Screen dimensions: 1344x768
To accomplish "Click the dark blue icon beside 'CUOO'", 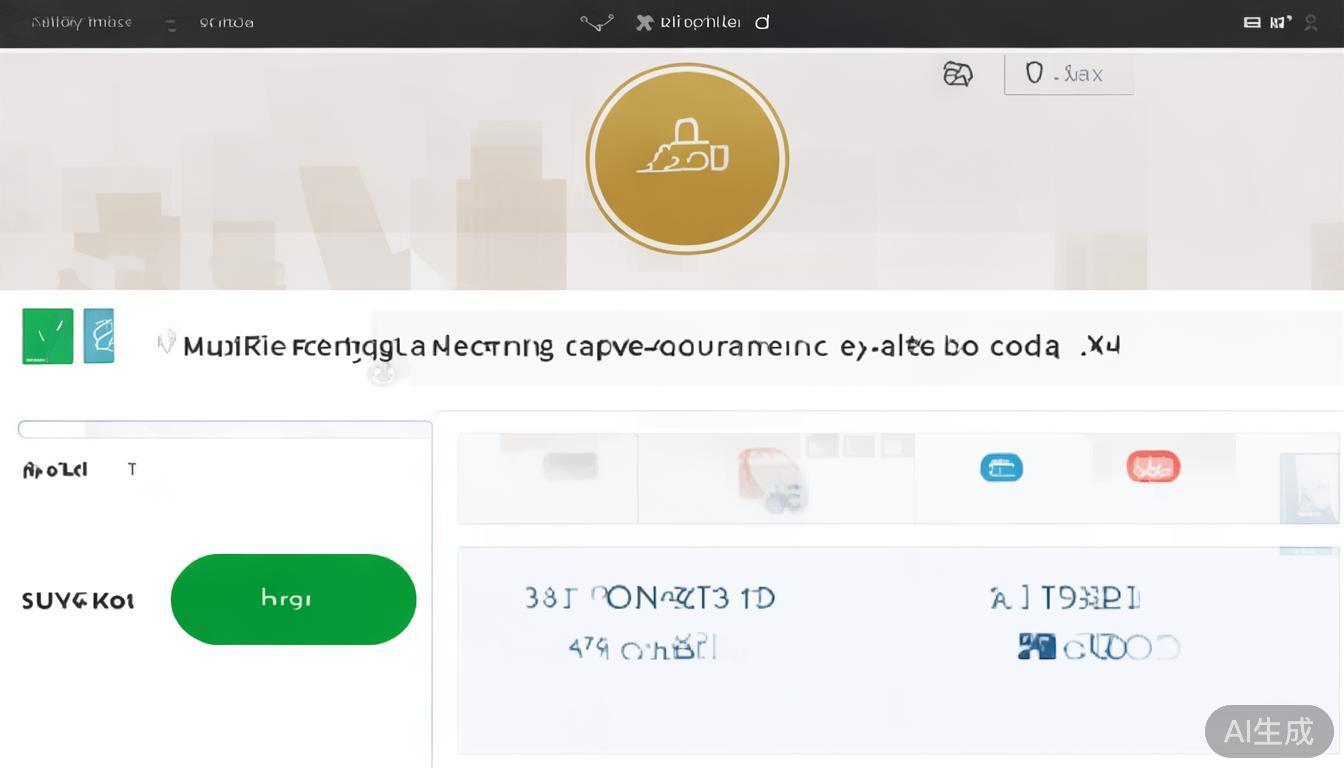I will [1036, 647].
